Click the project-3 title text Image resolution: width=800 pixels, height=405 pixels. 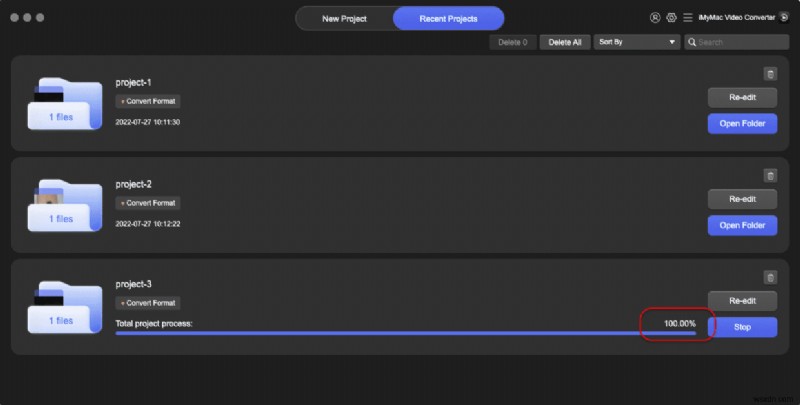click(x=133, y=284)
